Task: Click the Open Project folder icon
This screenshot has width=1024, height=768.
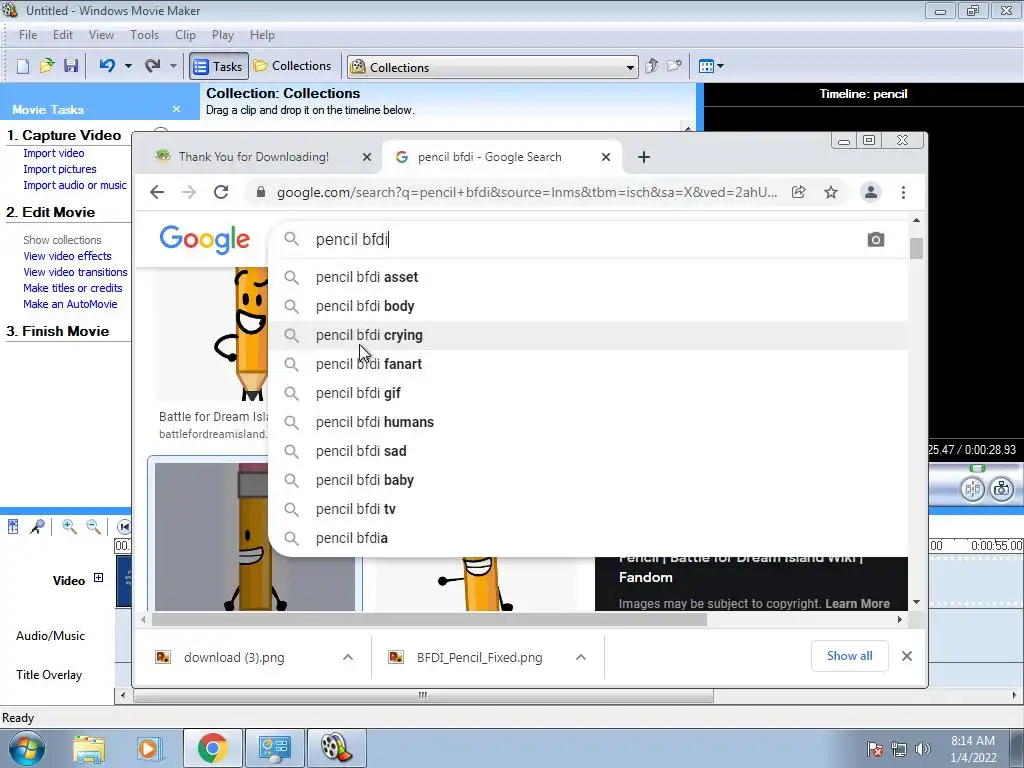Action: [x=47, y=66]
